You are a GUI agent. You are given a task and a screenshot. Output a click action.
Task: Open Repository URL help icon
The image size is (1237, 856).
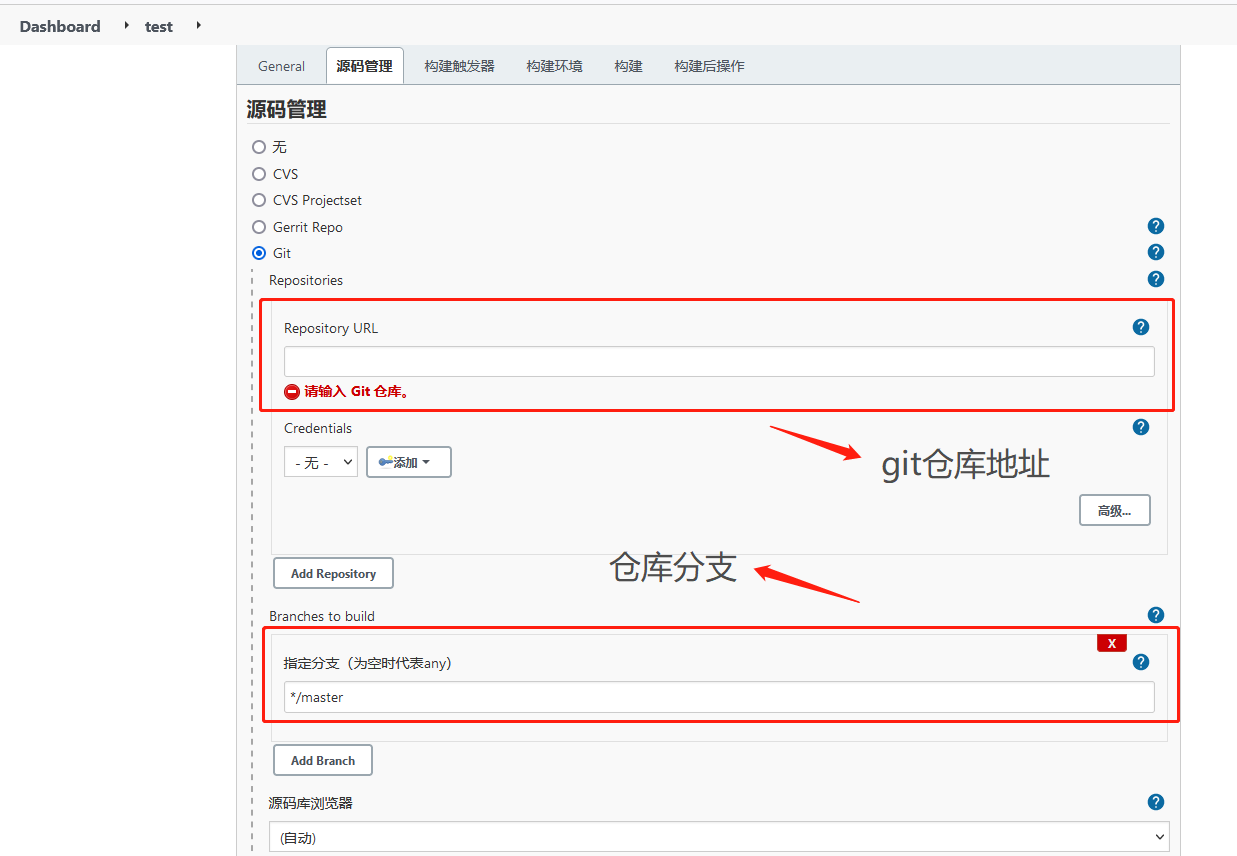(x=1140, y=327)
